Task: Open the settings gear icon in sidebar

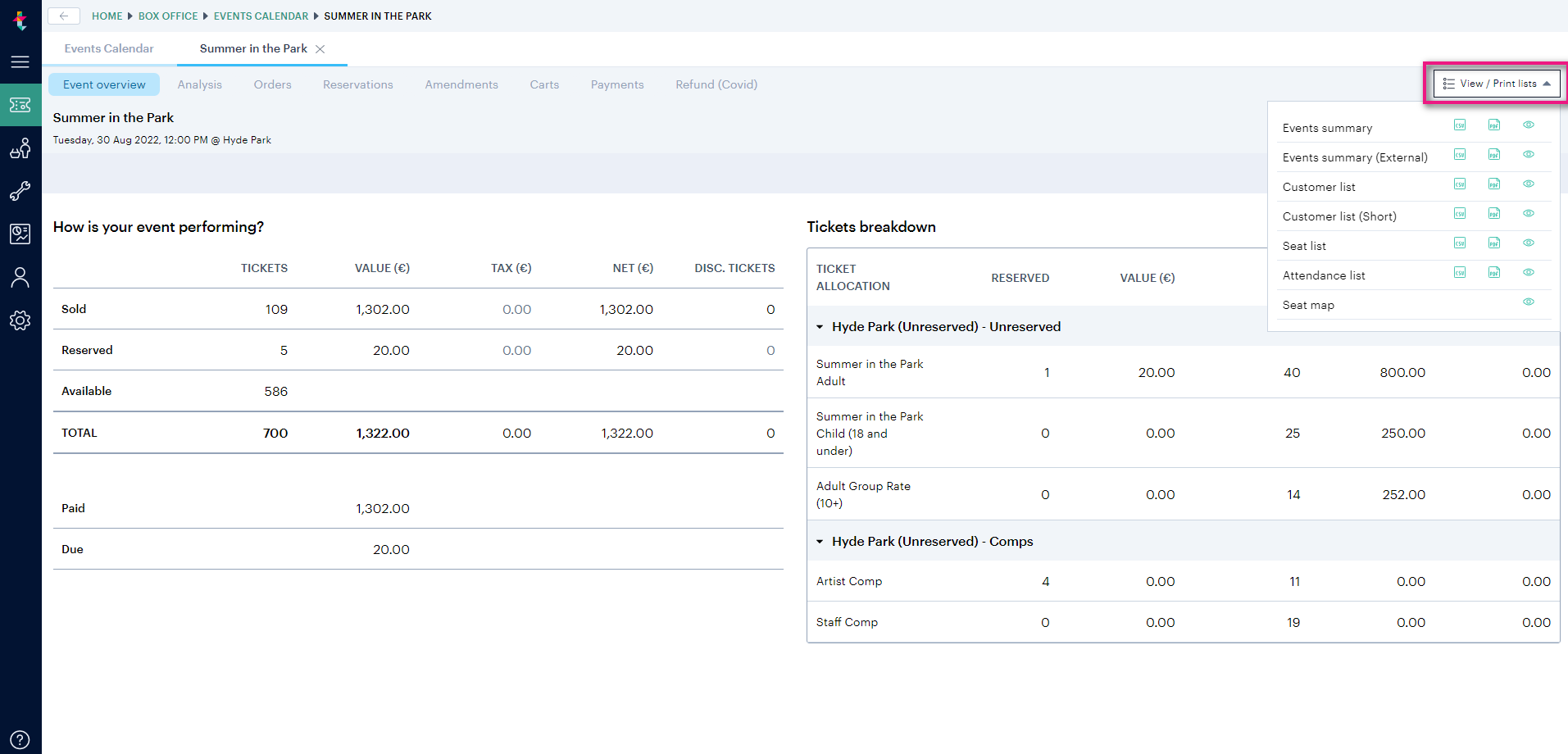Action: [x=20, y=320]
